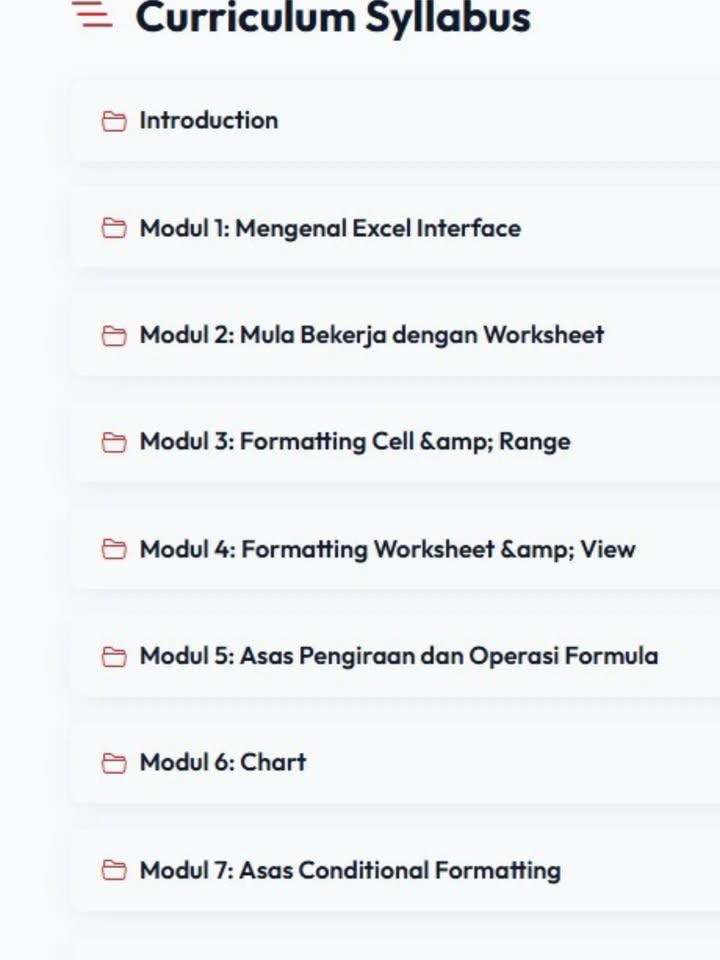
Task: Select the folder icon beside Modul 2
Action: pyautogui.click(x=114, y=336)
